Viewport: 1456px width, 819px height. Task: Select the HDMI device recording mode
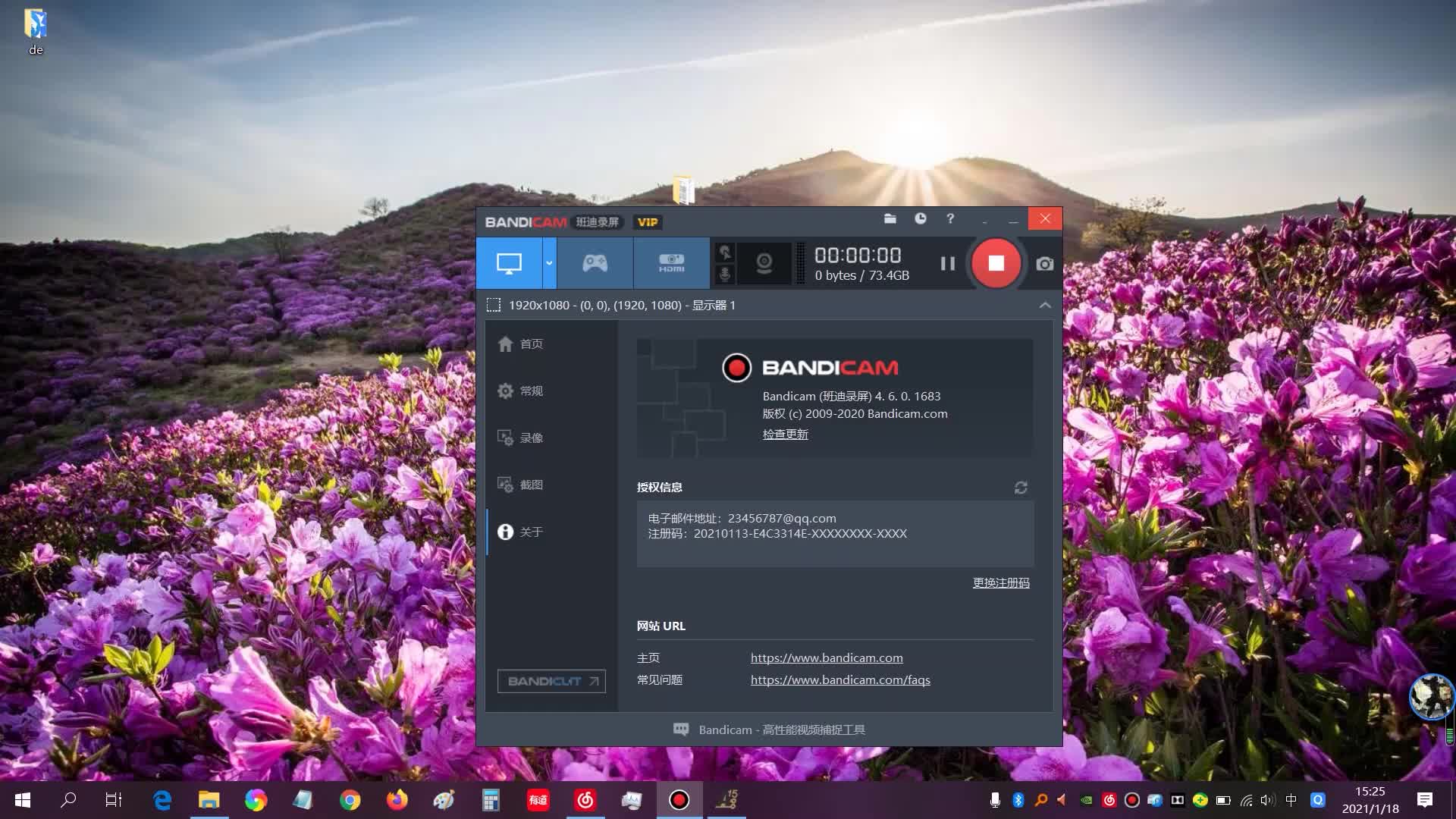tap(671, 263)
